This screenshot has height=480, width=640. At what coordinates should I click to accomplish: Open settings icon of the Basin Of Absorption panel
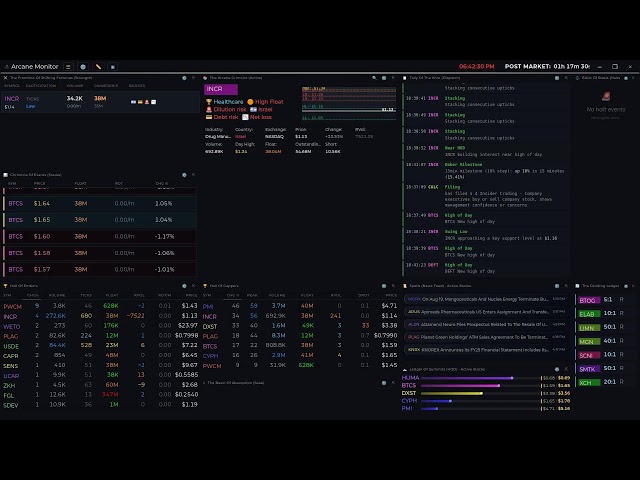point(384,383)
